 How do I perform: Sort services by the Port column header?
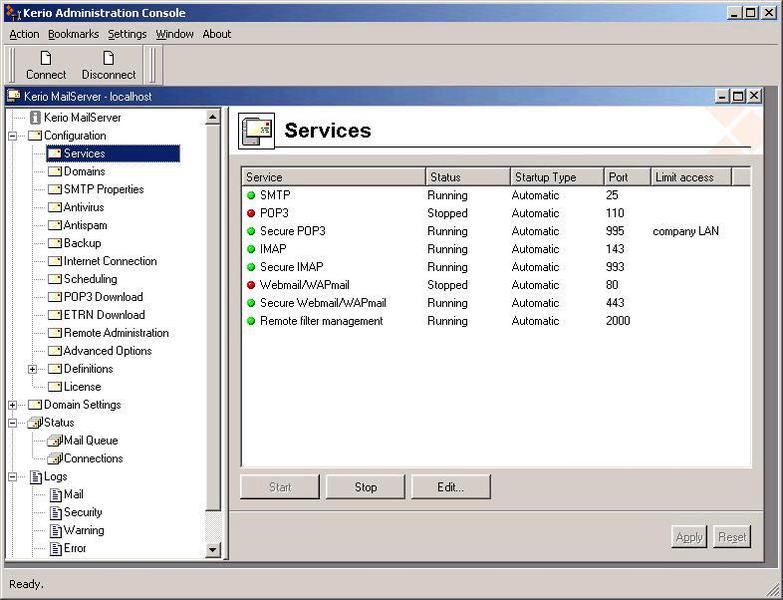coord(625,177)
